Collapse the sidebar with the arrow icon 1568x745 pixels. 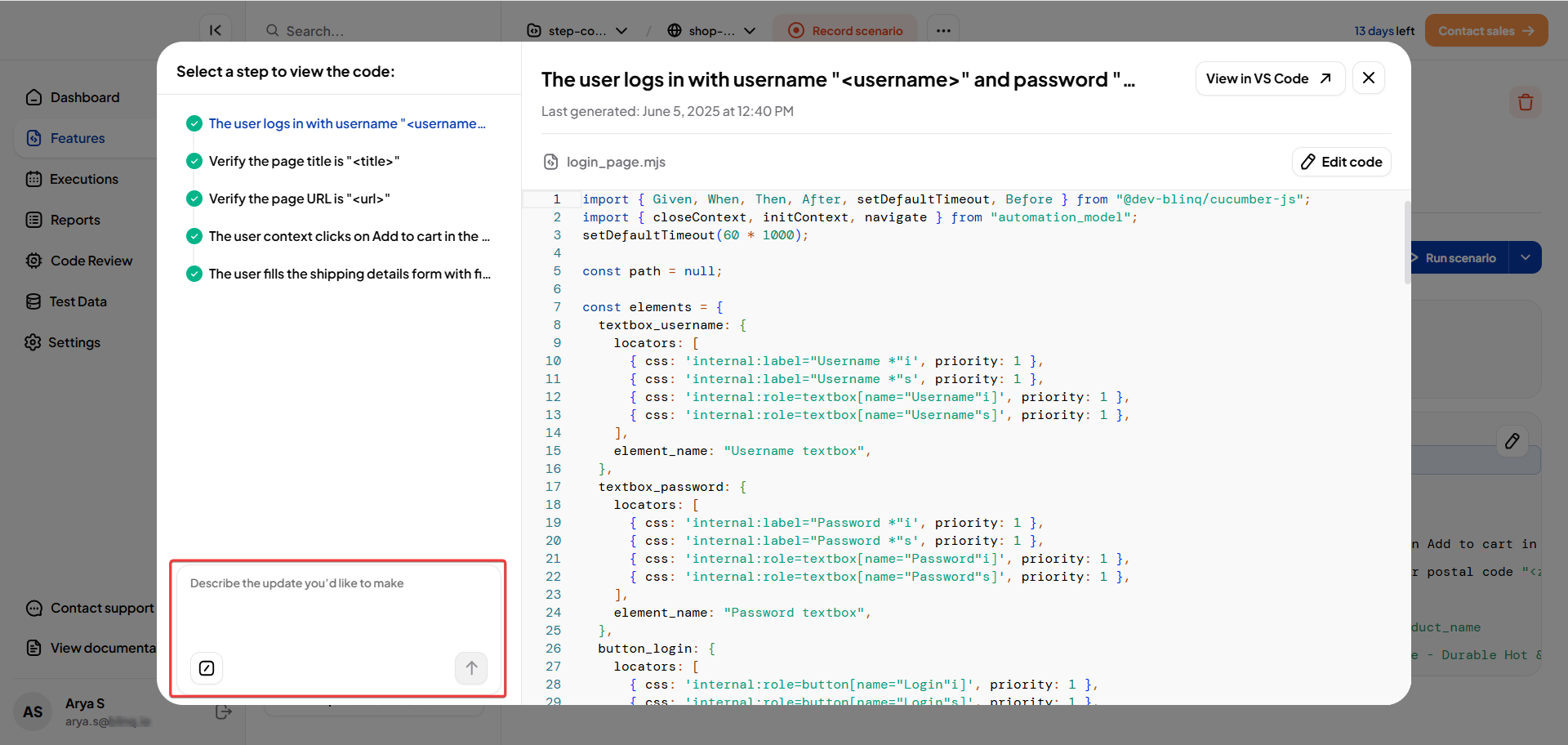(x=216, y=30)
